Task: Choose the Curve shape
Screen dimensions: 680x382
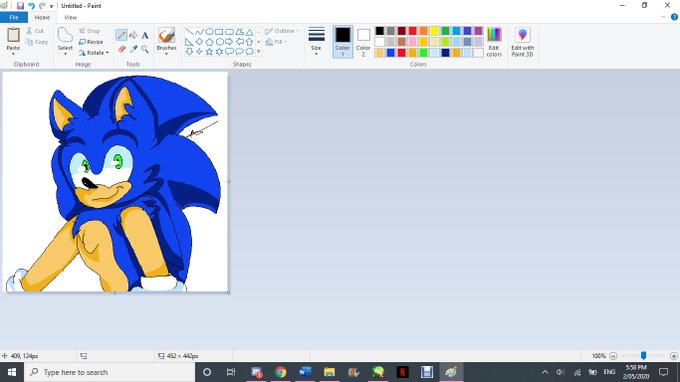Action: tap(199, 32)
